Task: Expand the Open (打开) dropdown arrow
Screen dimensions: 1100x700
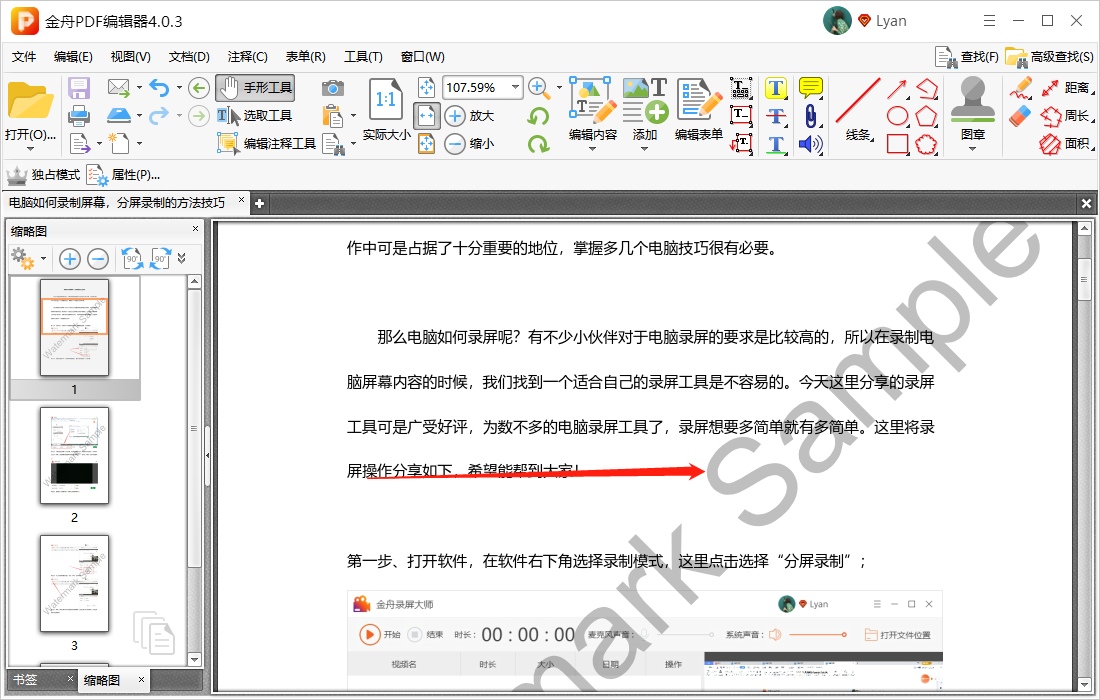Action: (30, 149)
